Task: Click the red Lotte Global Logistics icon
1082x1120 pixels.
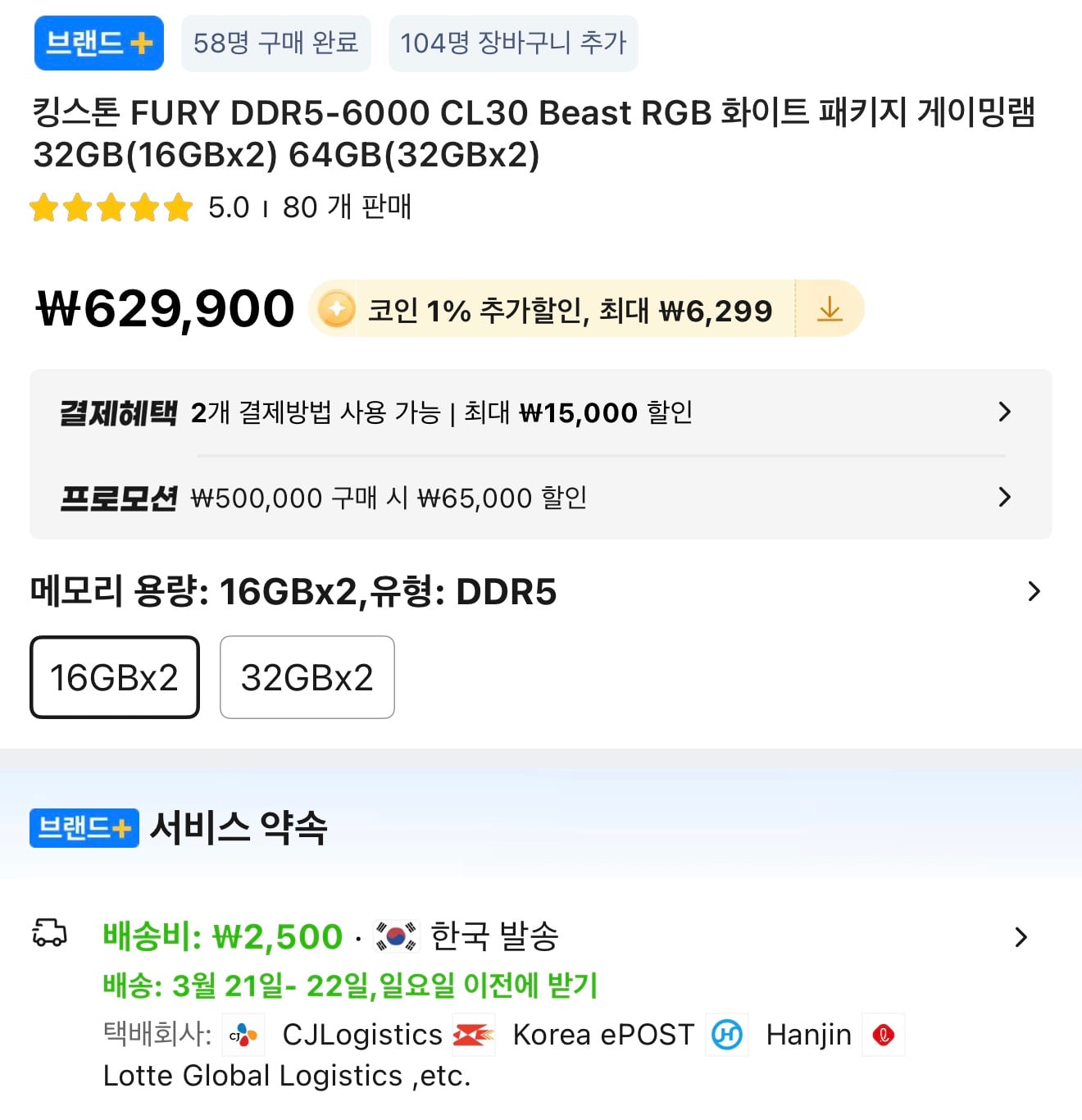Action: [884, 1035]
